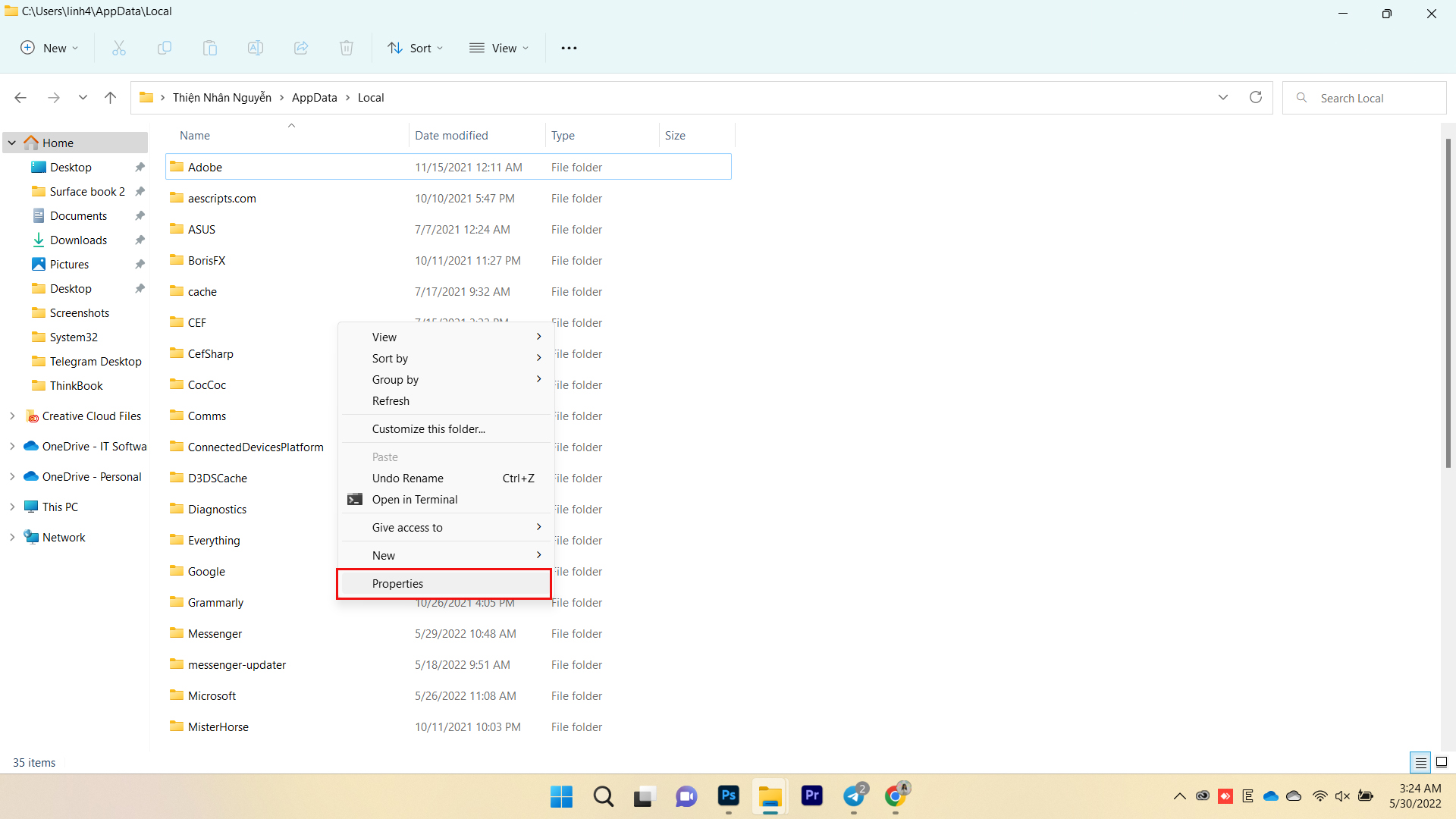Select the BorisFX folder
Viewport: 1456px width, 819px height.
click(448, 260)
